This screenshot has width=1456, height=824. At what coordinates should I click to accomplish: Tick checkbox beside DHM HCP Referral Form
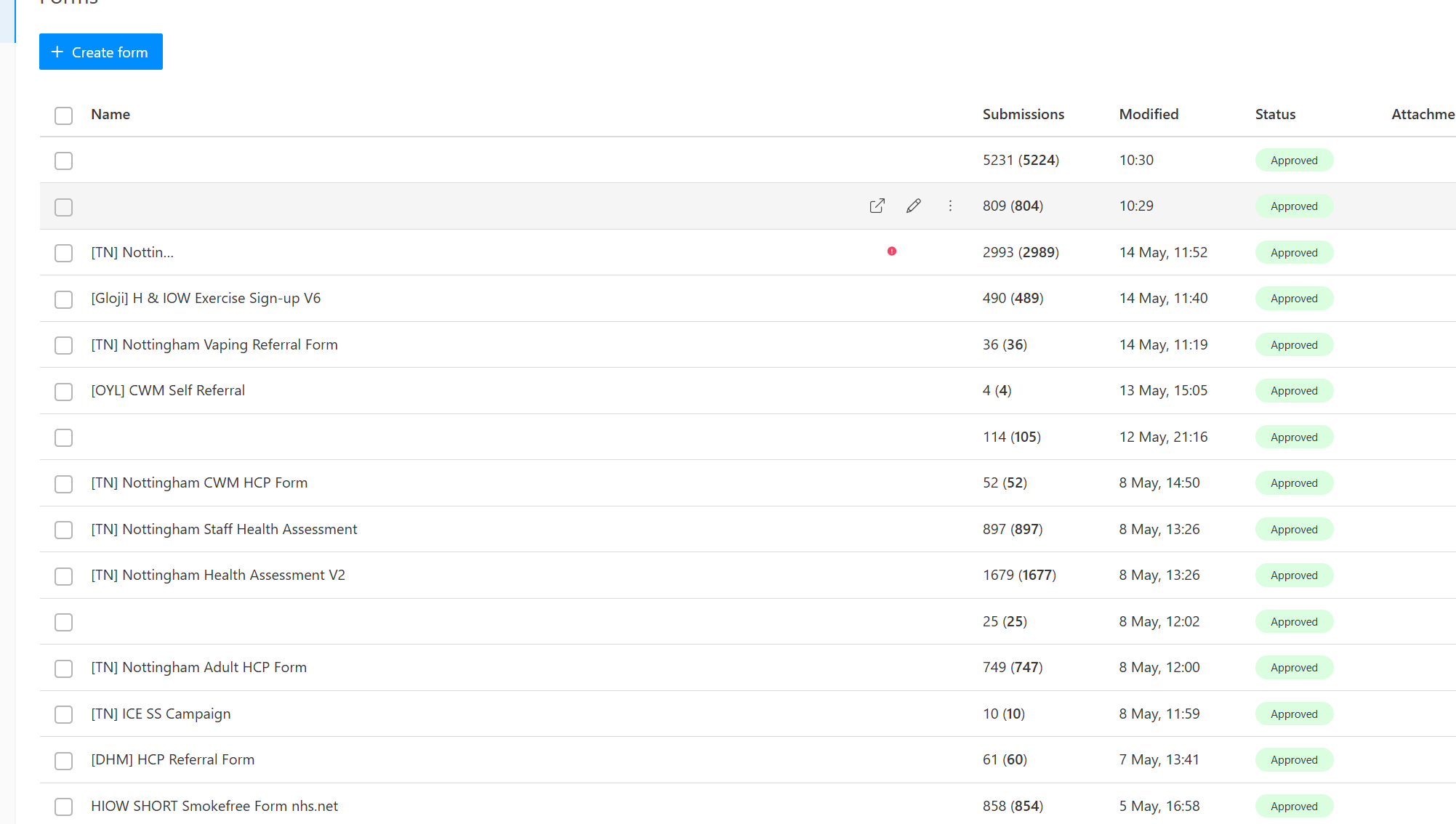(x=64, y=761)
